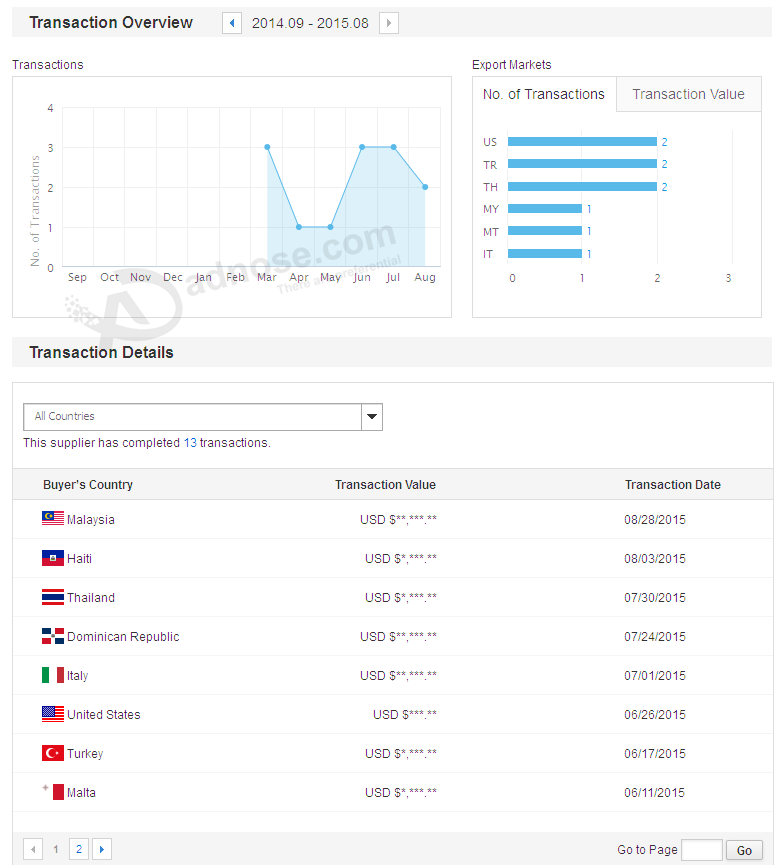This screenshot has height=865, width=782.
Task: Click the MY bar in Export Markets
Action: pos(545,209)
